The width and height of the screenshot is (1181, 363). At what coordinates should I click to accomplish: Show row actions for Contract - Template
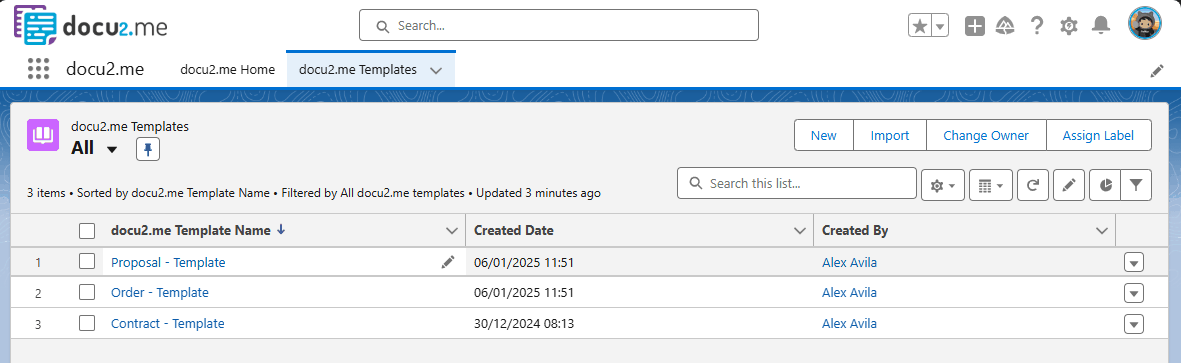[x=1134, y=324]
